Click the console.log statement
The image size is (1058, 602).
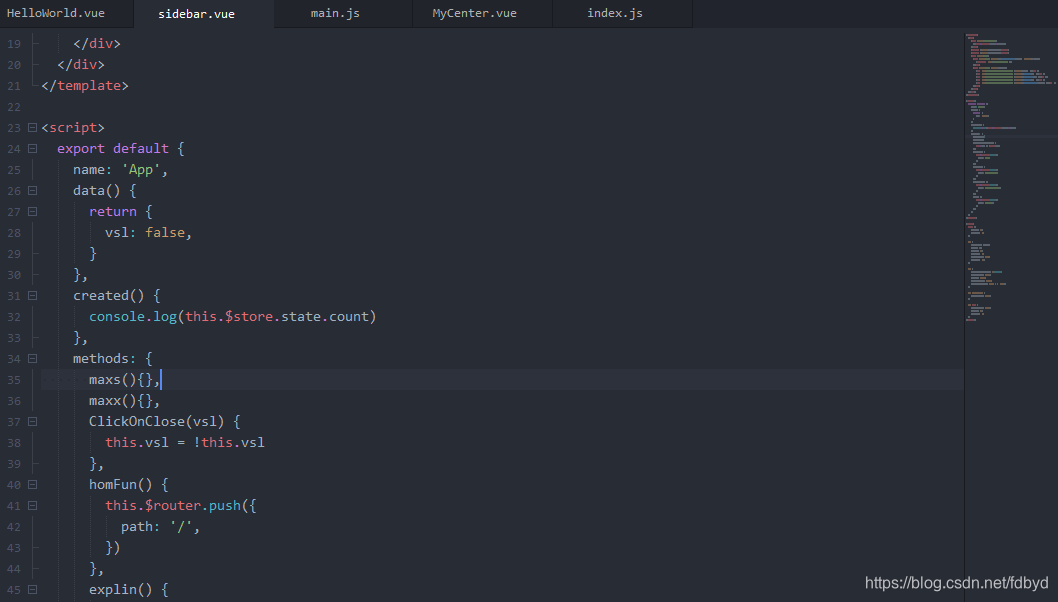pos(232,317)
